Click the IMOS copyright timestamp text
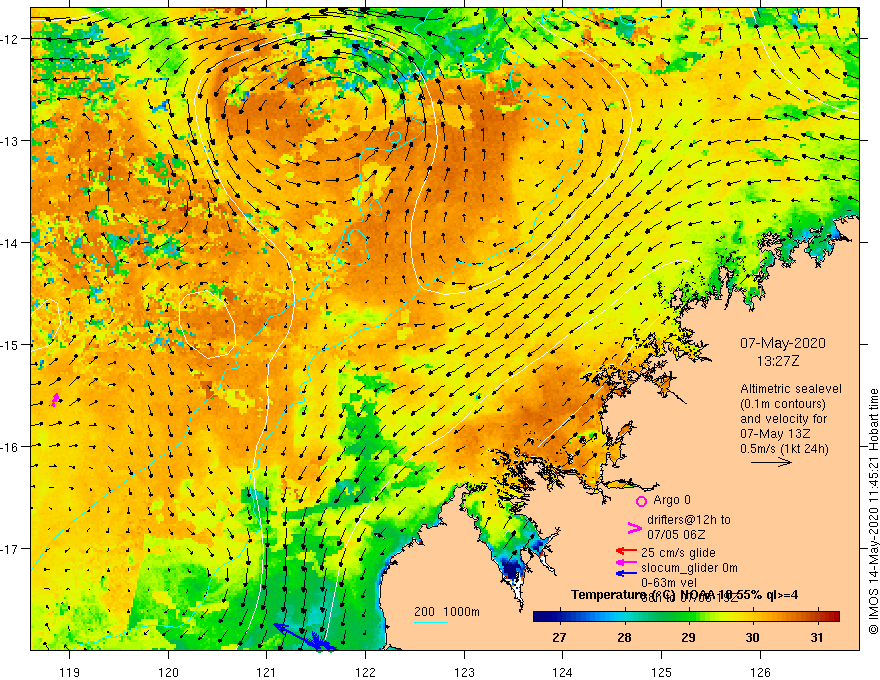 coord(873,512)
